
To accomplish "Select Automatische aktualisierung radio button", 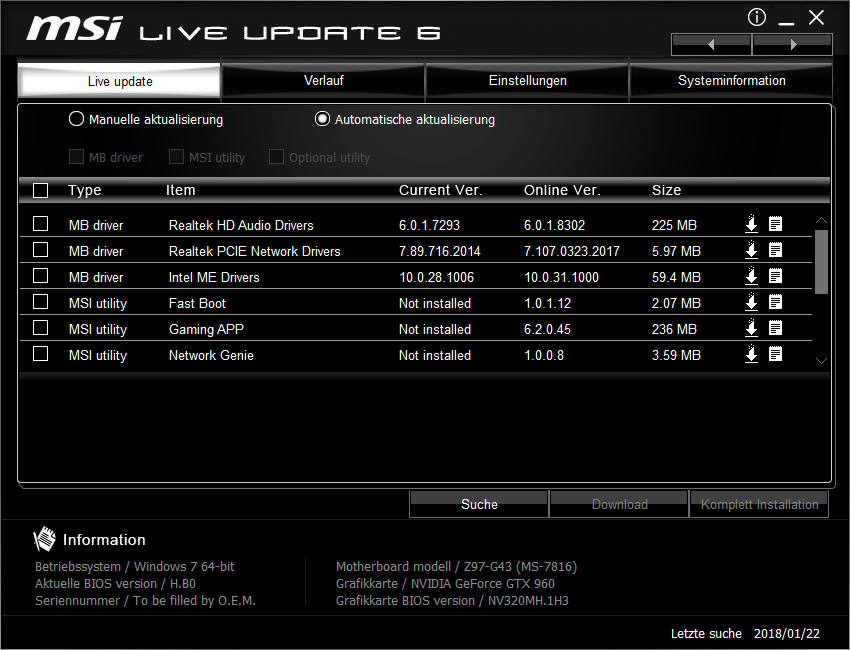I will [x=323, y=119].
